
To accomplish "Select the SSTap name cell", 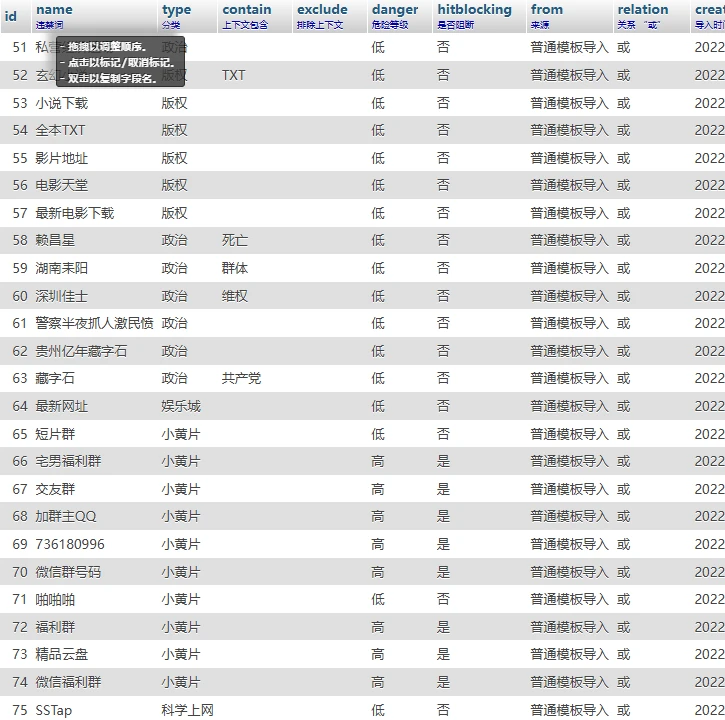I will [x=54, y=710].
